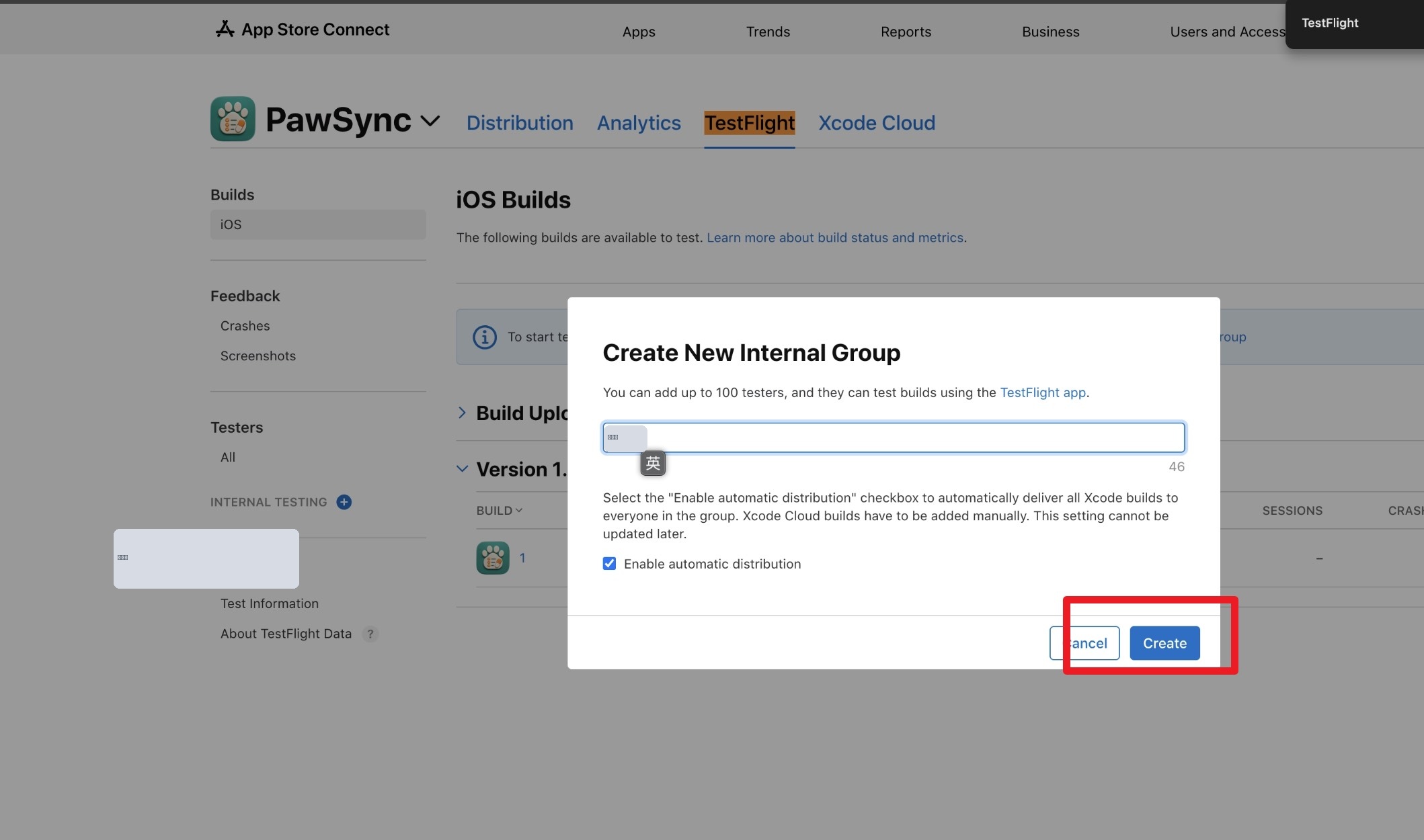Viewport: 1424px width, 840px height.
Task: Add an internal testing group with plus icon
Action: click(344, 502)
